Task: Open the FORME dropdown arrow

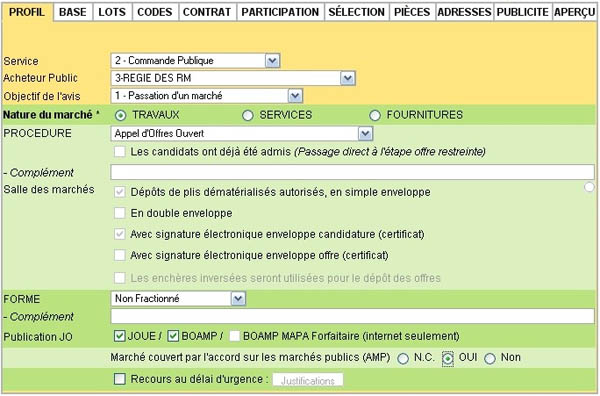Action: (x=238, y=299)
